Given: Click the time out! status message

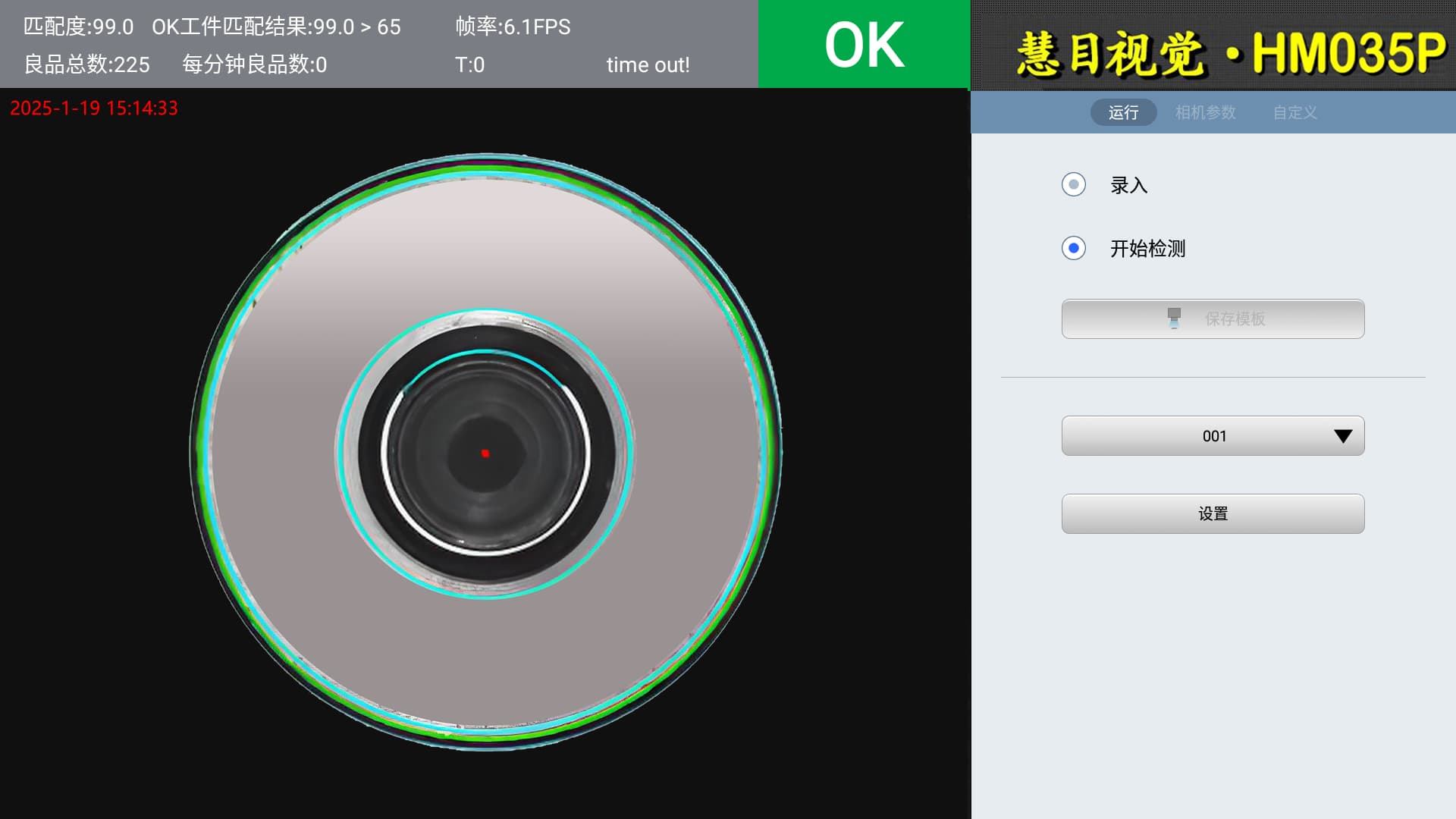Looking at the screenshot, I should tap(648, 65).
